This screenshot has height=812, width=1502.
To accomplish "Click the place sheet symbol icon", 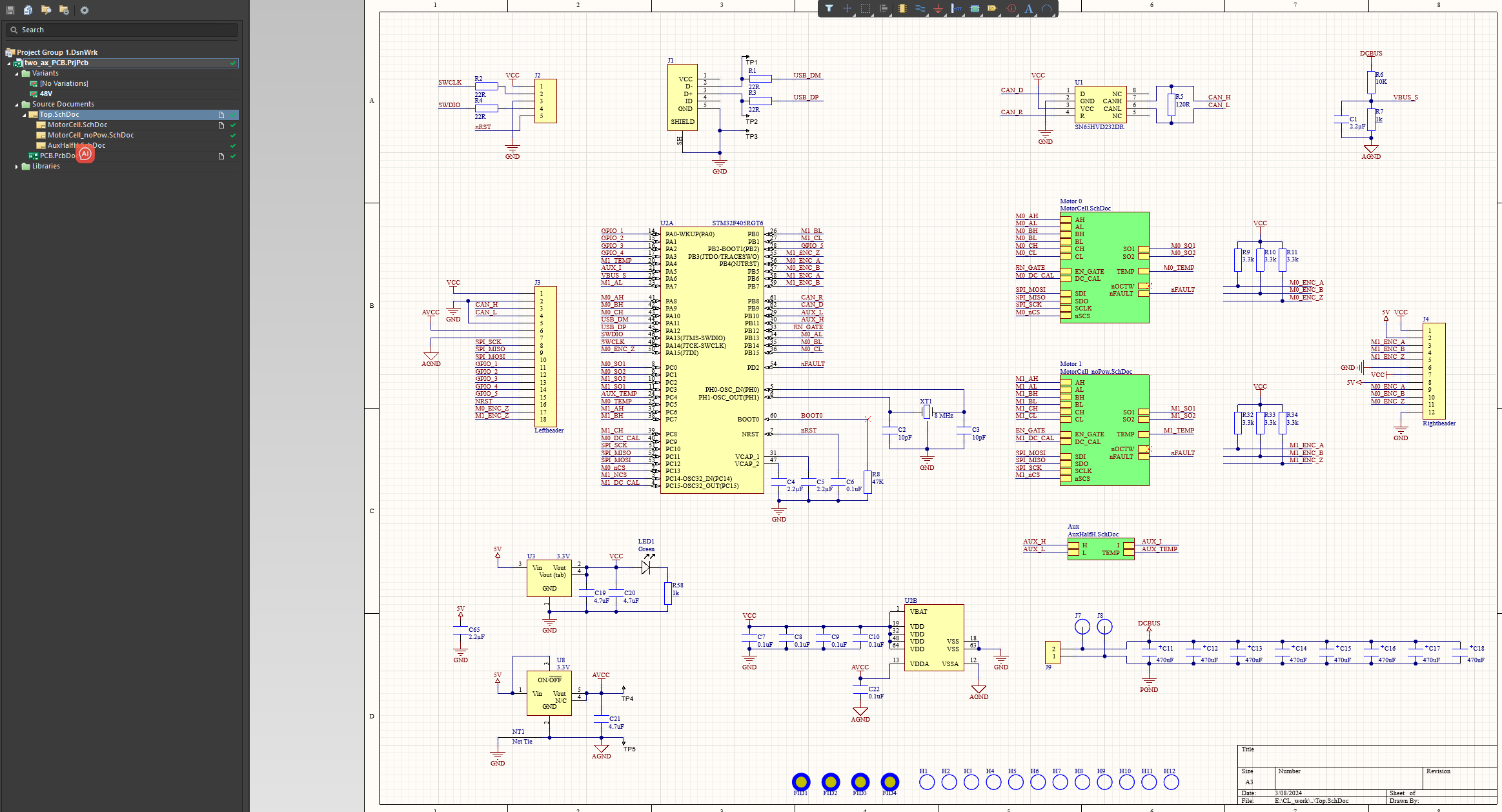I will [x=975, y=8].
